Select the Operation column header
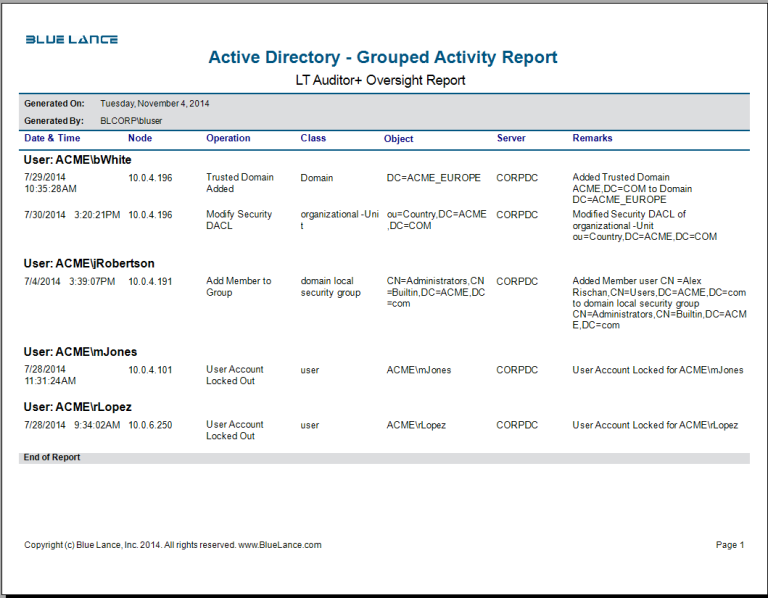 tap(228, 138)
